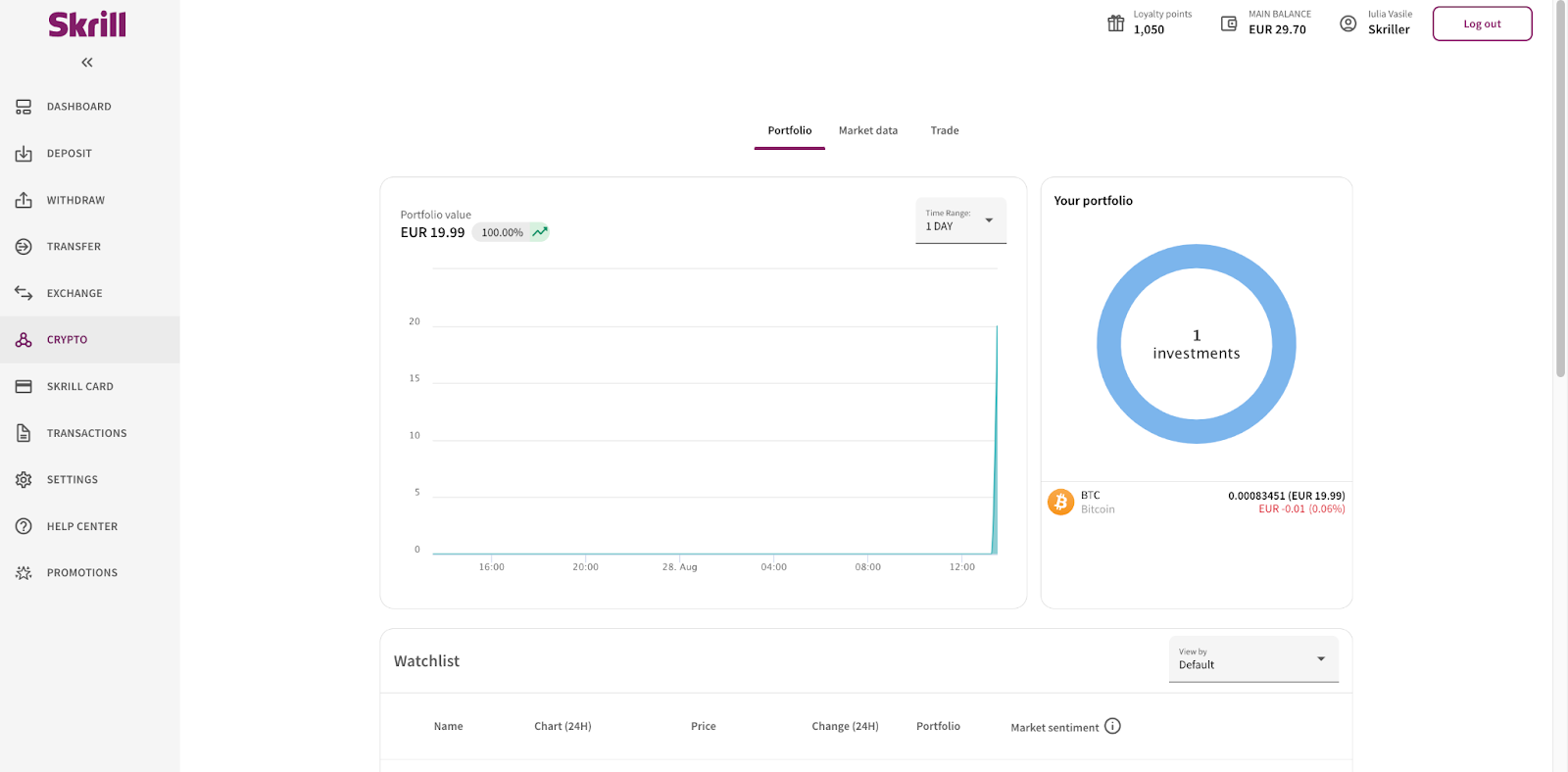Select the Skrill Card icon
Viewport: 1568px width, 772px height.
24,387
